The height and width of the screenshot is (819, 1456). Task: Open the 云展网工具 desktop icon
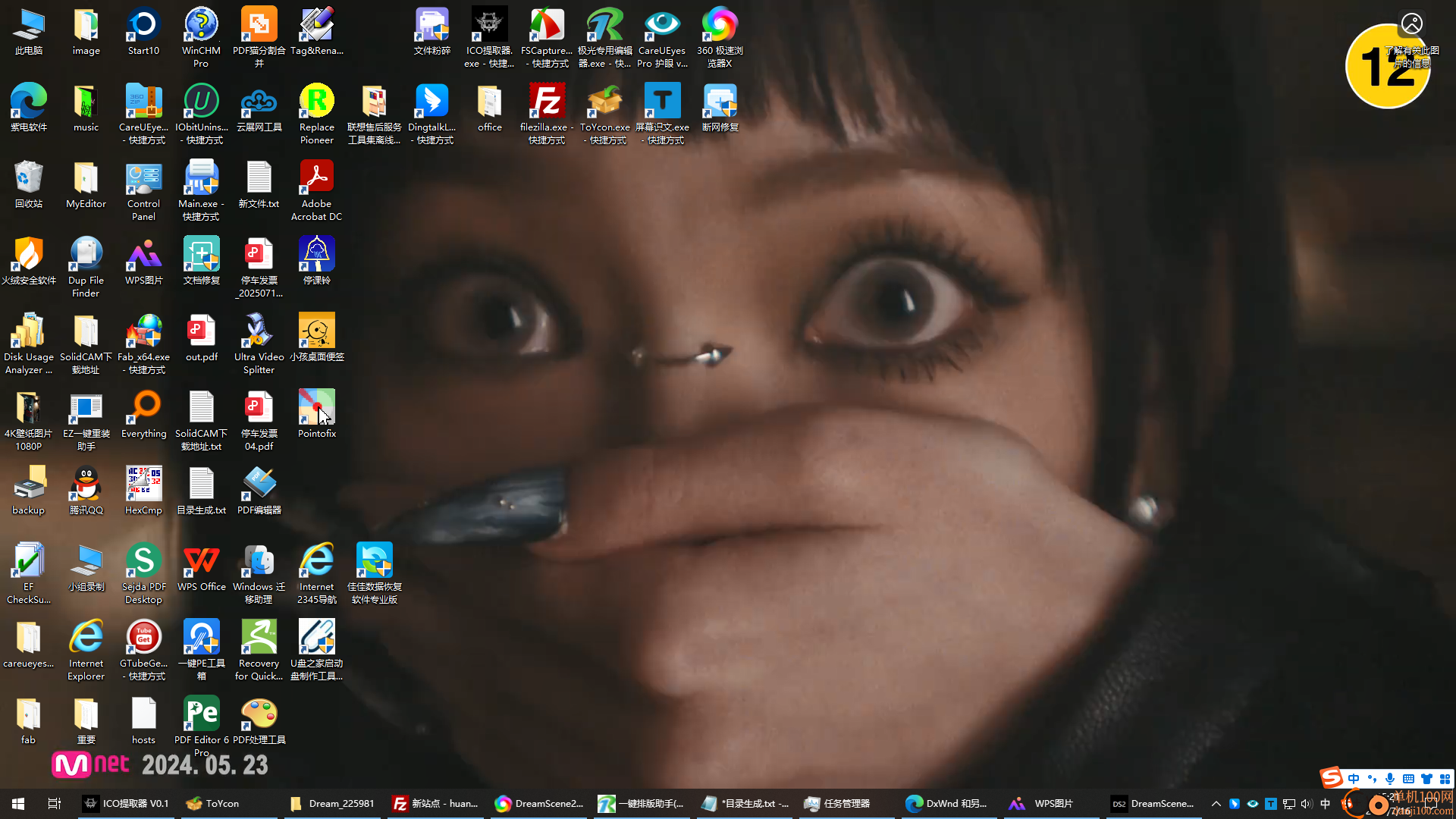pos(259,107)
